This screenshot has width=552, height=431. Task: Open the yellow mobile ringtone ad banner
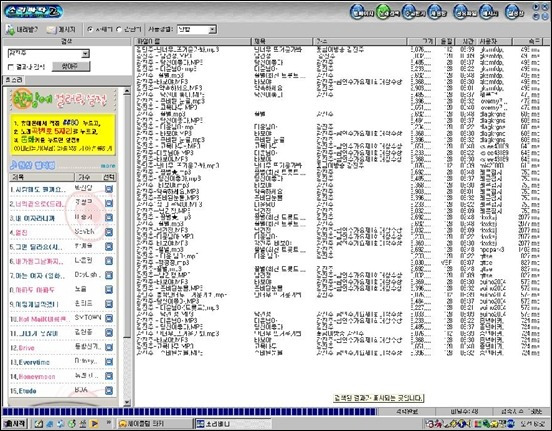[63, 135]
